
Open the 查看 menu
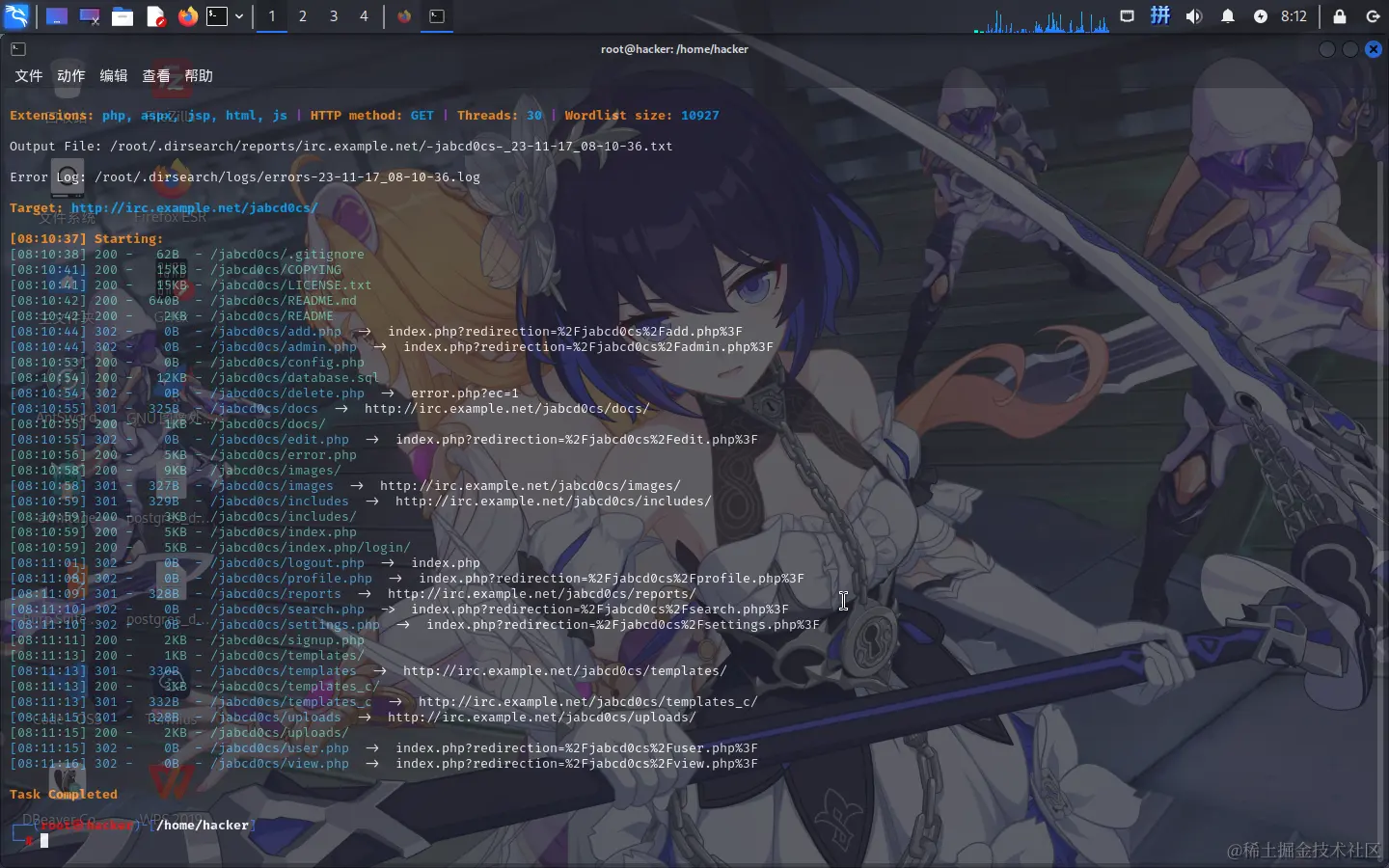pos(156,76)
